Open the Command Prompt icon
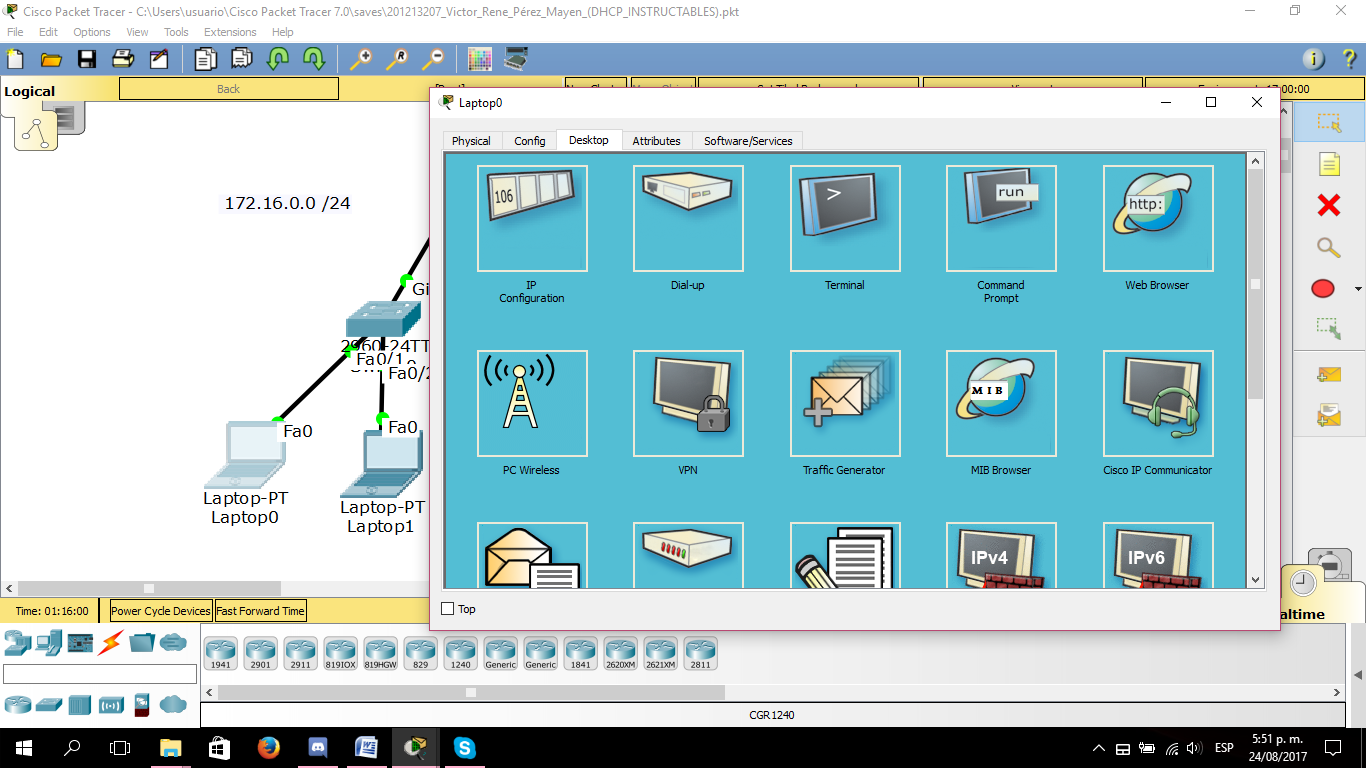1366x768 pixels. click(1001, 218)
